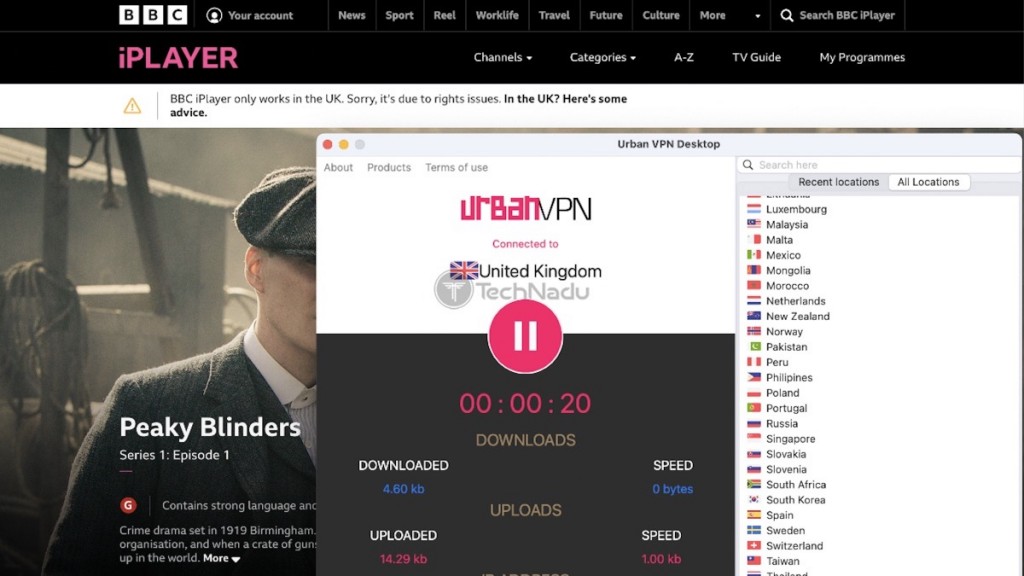This screenshot has height=576, width=1024.
Task: Open Your account profile icon
Action: point(214,15)
